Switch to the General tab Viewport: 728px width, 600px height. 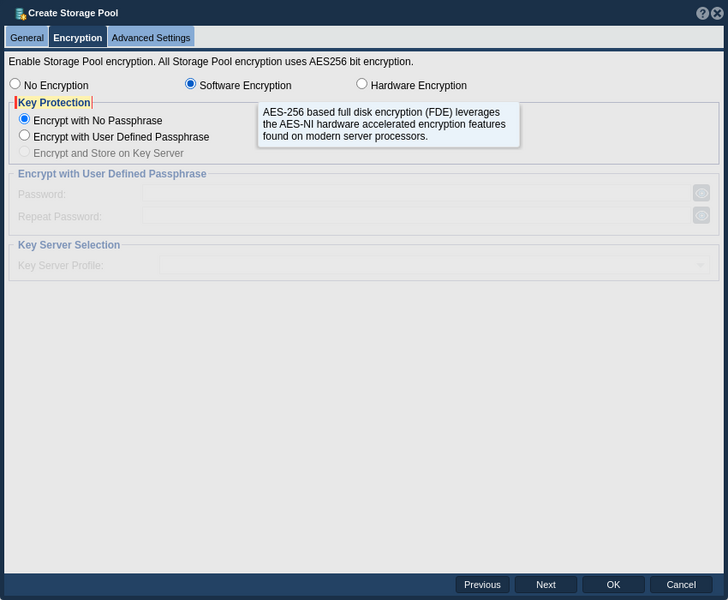[x=27, y=38]
